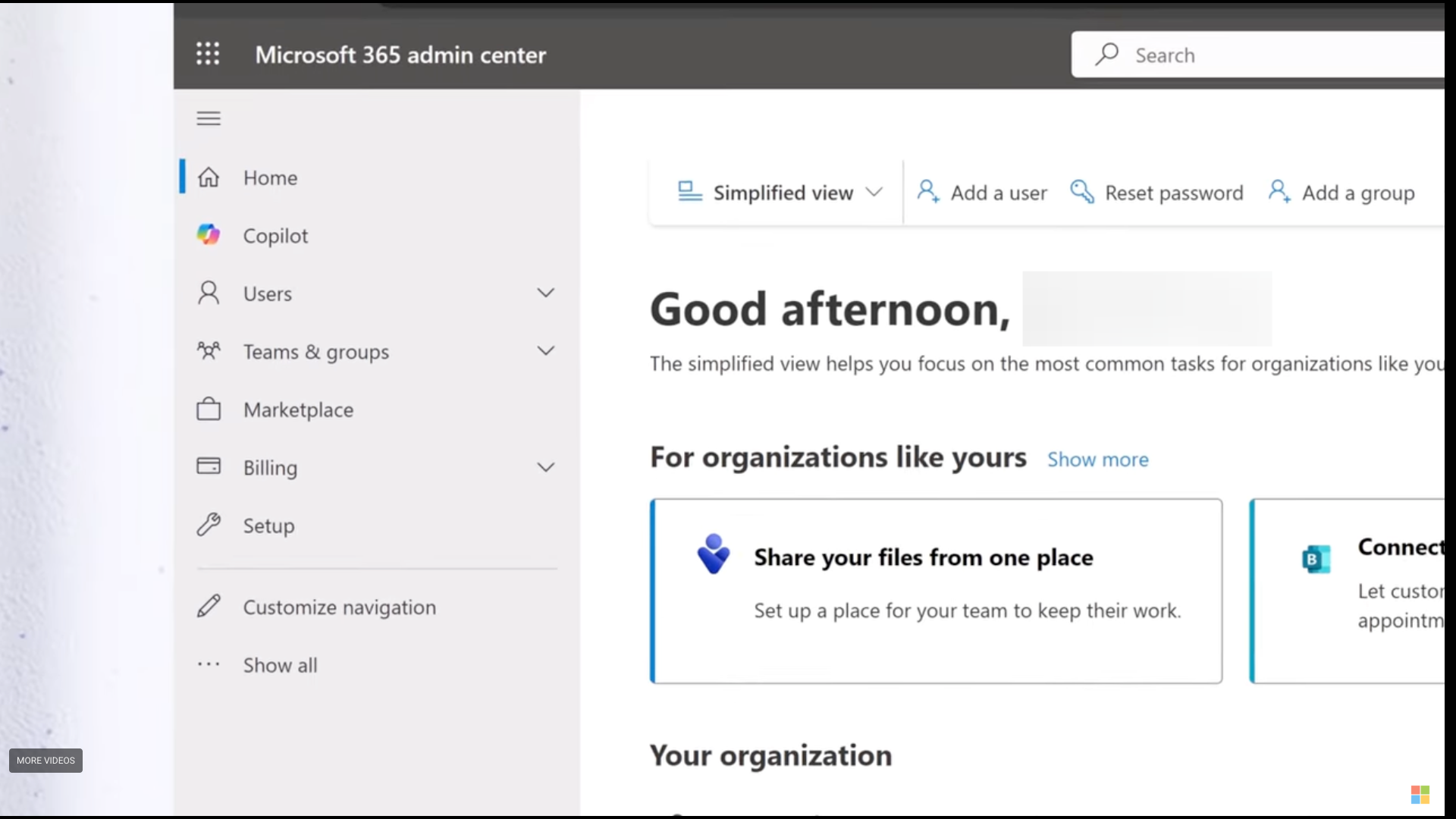Select Reset password command

click(1156, 193)
